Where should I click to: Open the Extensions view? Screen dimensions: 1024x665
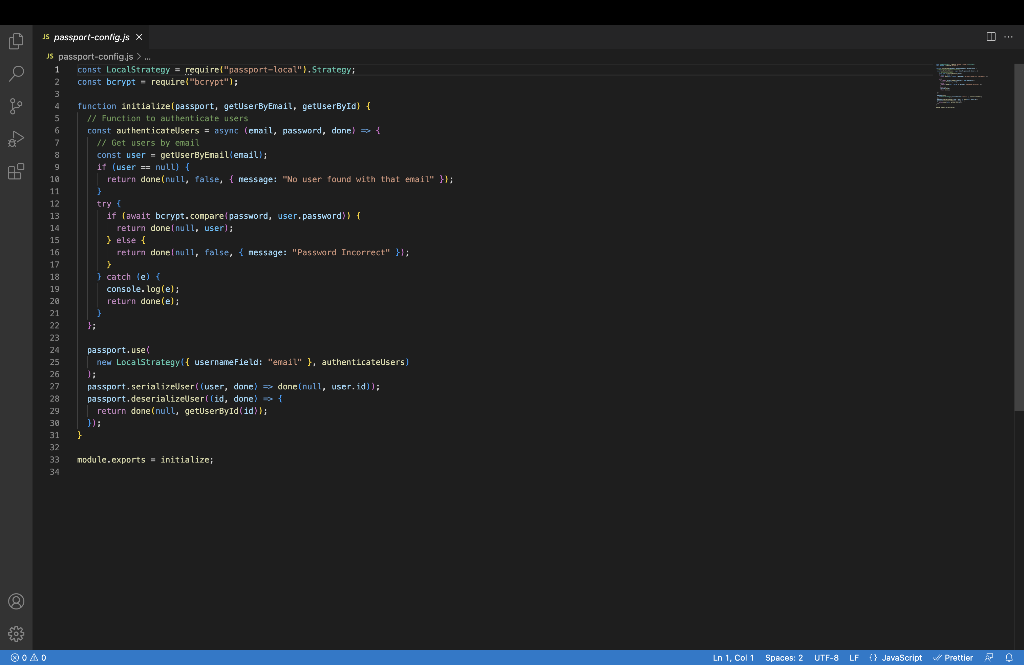(16, 171)
